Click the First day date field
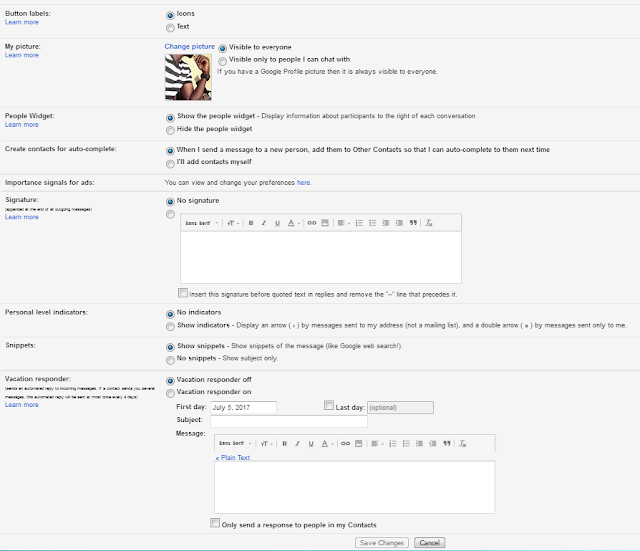The width and height of the screenshot is (640, 551). [x=244, y=407]
